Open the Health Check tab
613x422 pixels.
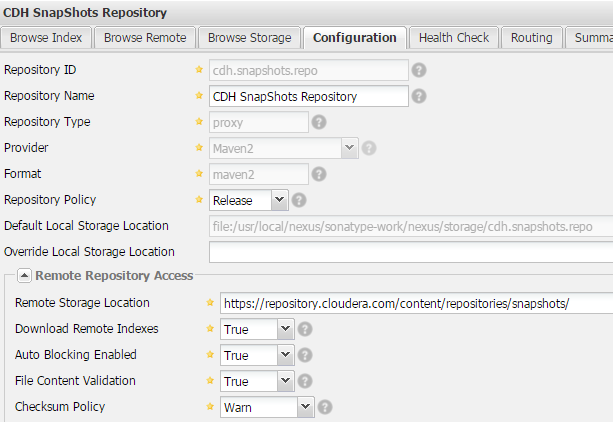click(454, 38)
